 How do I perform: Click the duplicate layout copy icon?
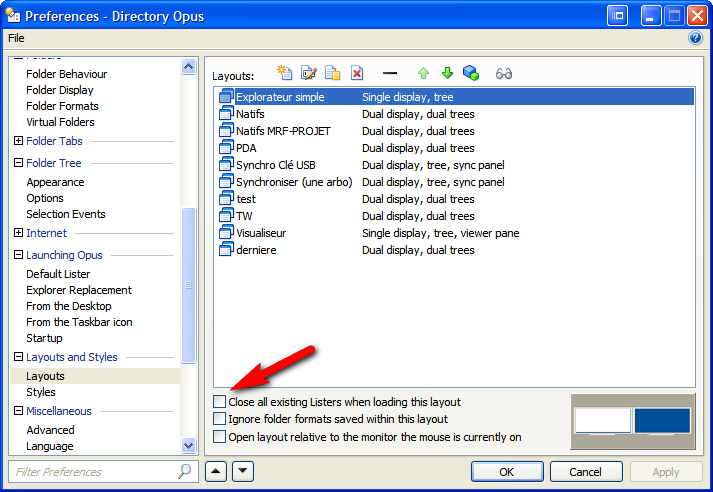point(332,73)
